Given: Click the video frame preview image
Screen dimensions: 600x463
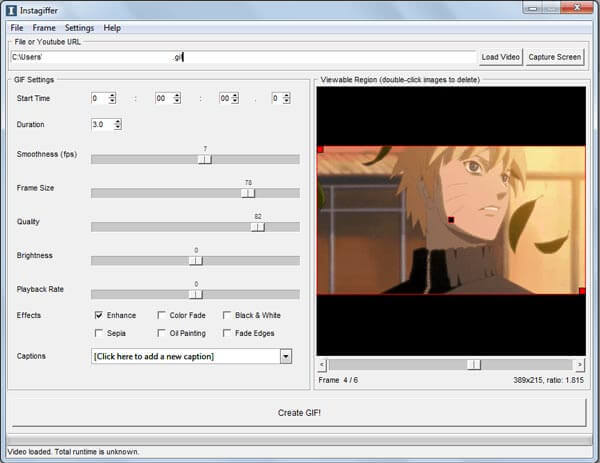Looking at the screenshot, I should point(451,220).
